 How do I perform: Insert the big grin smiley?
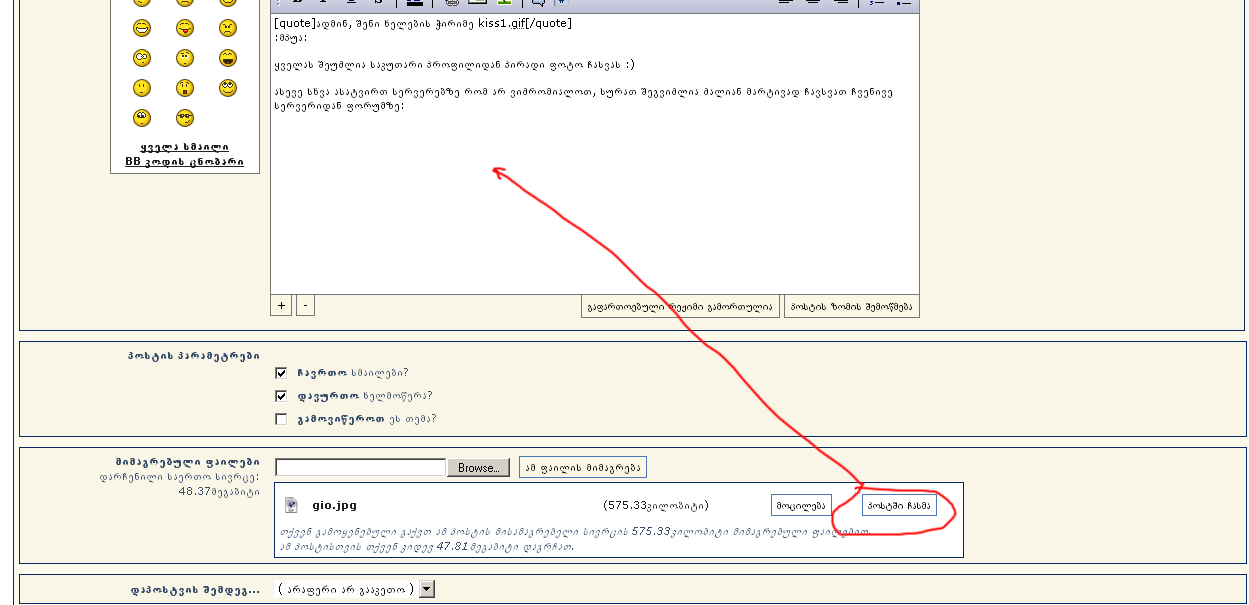point(142,28)
